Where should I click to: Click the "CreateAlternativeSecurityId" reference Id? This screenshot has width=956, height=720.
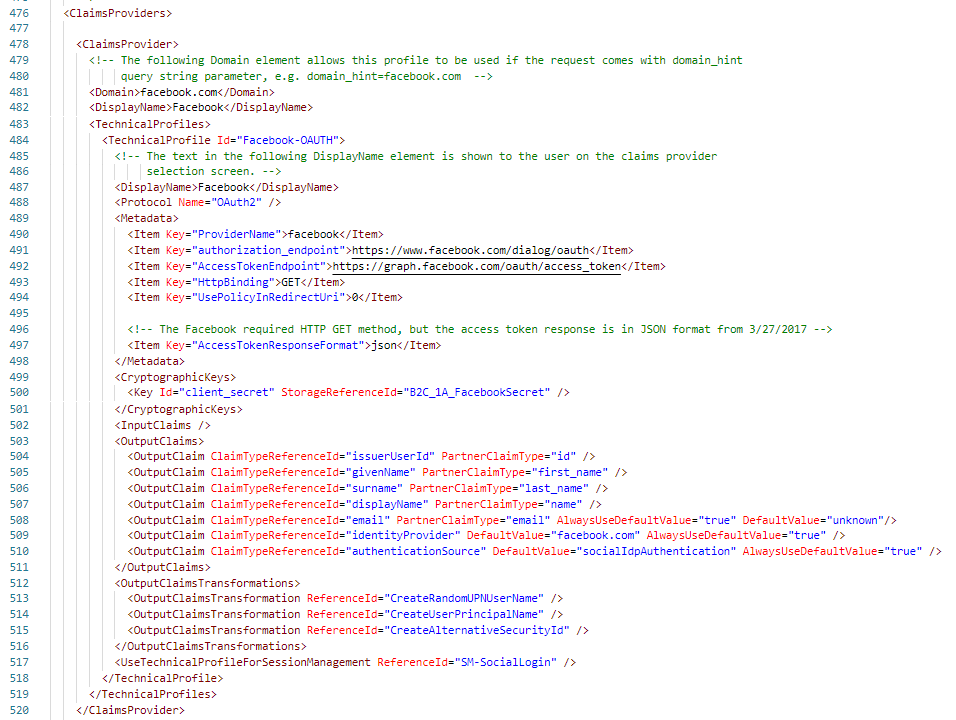[x=479, y=630]
